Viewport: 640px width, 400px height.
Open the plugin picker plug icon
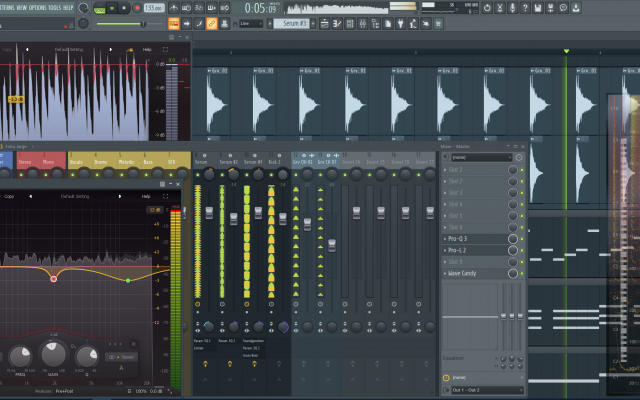pos(400,24)
